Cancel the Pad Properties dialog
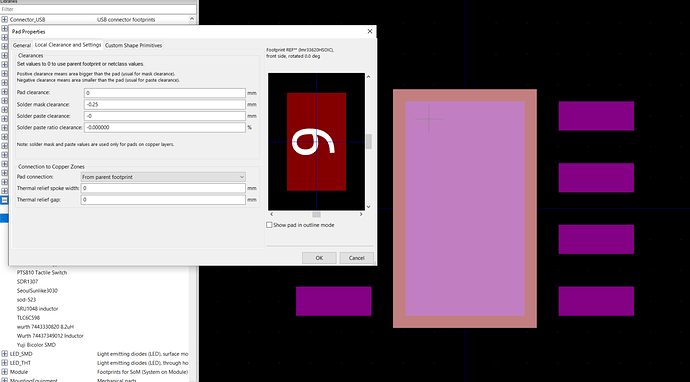690x382 pixels. coord(356,258)
